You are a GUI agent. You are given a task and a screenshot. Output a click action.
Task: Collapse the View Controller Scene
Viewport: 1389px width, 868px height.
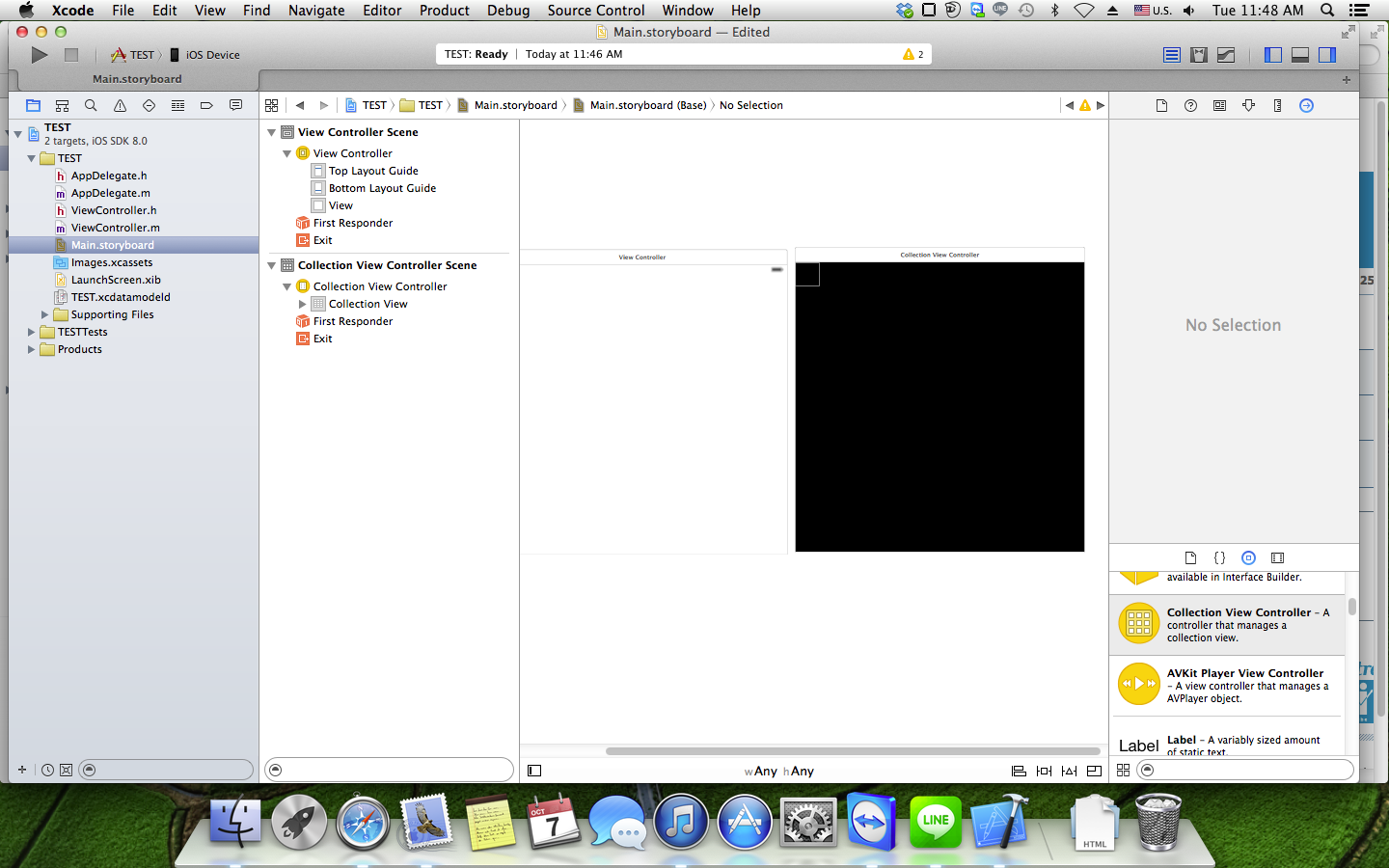(x=272, y=132)
